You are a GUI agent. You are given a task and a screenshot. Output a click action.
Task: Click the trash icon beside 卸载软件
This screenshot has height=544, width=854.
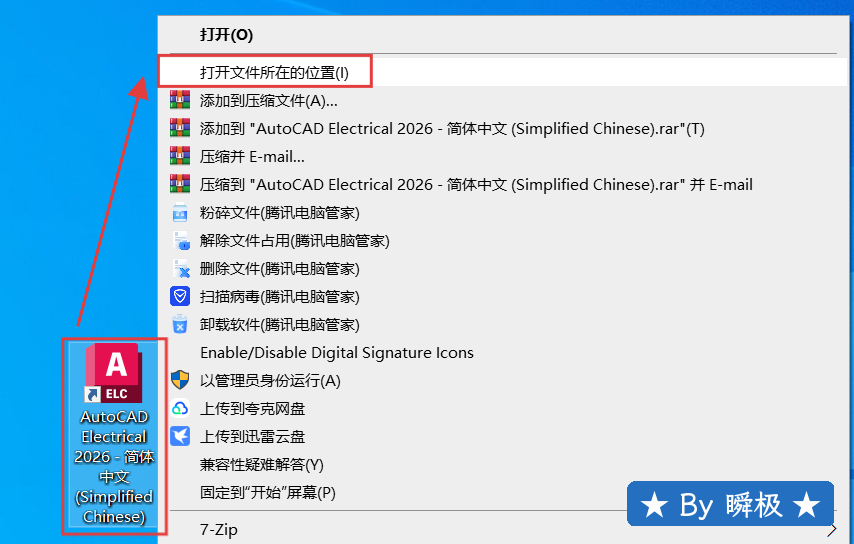pos(180,324)
